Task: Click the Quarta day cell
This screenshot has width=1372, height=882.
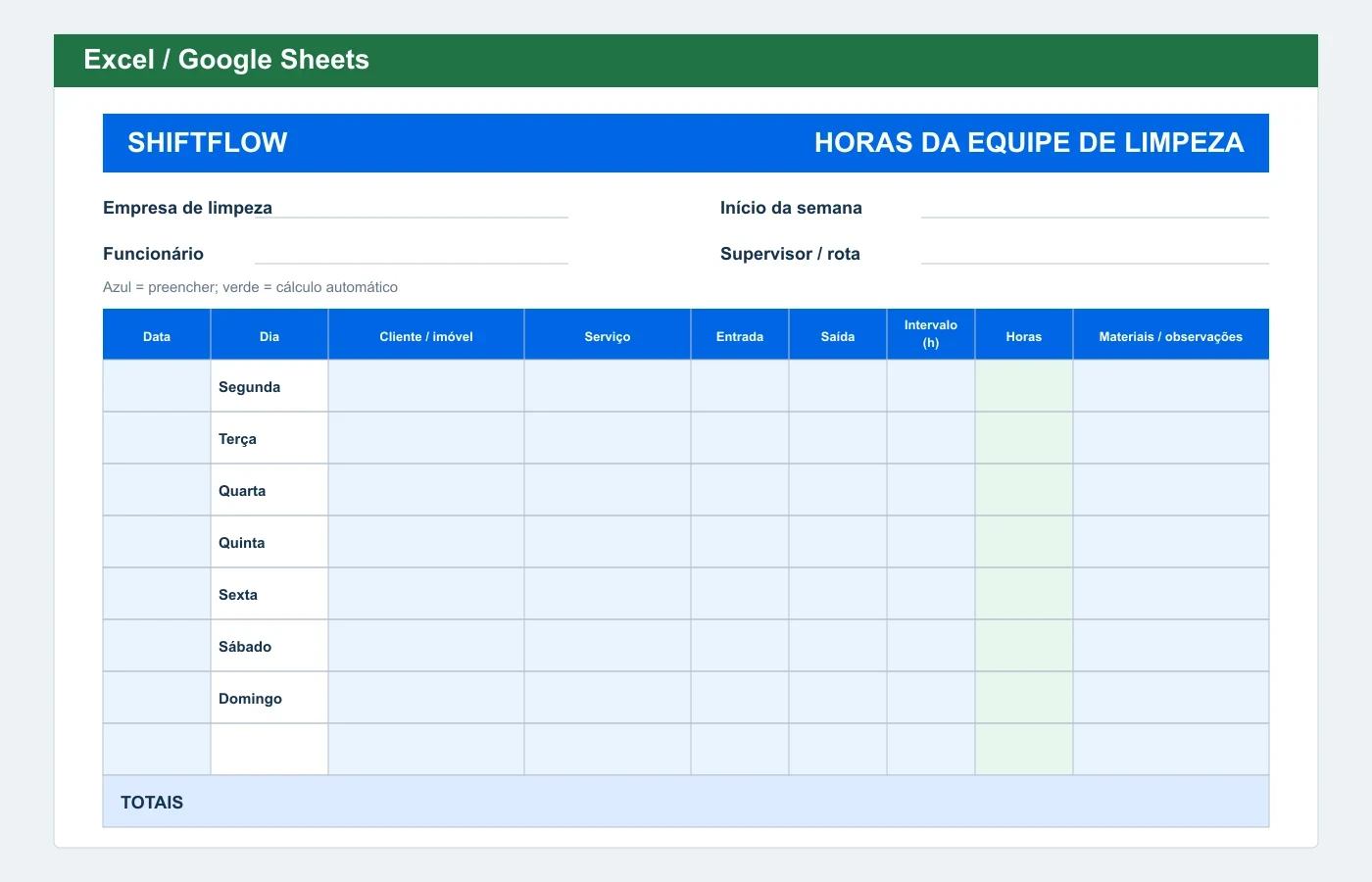Action: point(269,490)
